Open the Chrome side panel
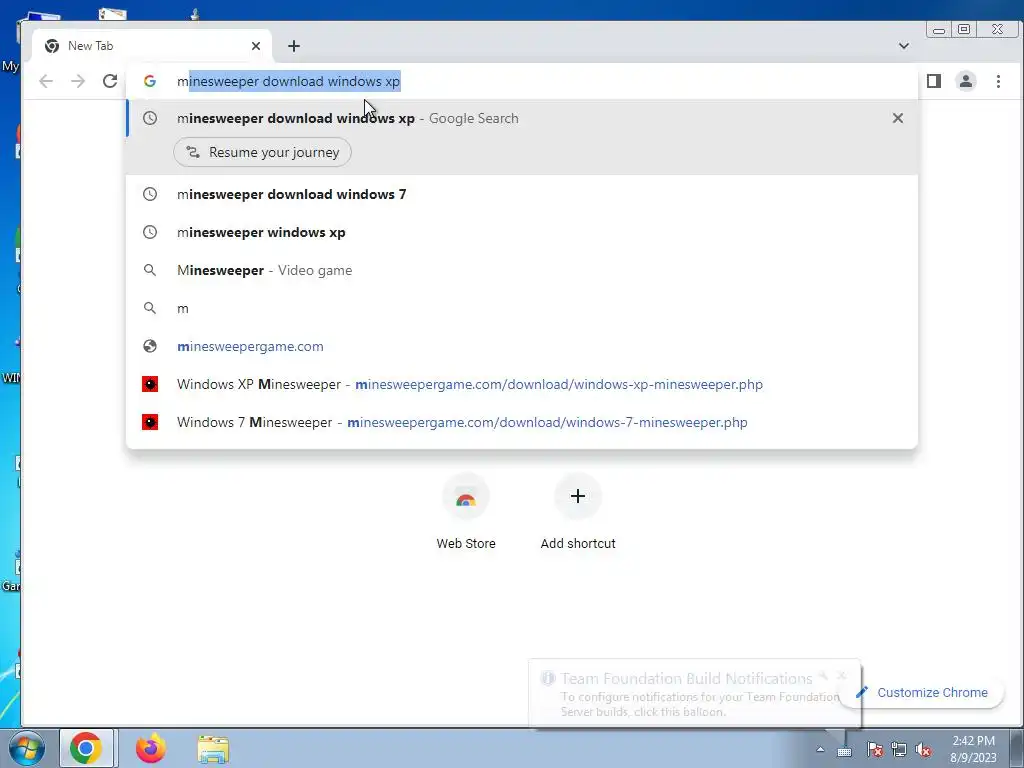The height and width of the screenshot is (768, 1024). [x=934, y=81]
